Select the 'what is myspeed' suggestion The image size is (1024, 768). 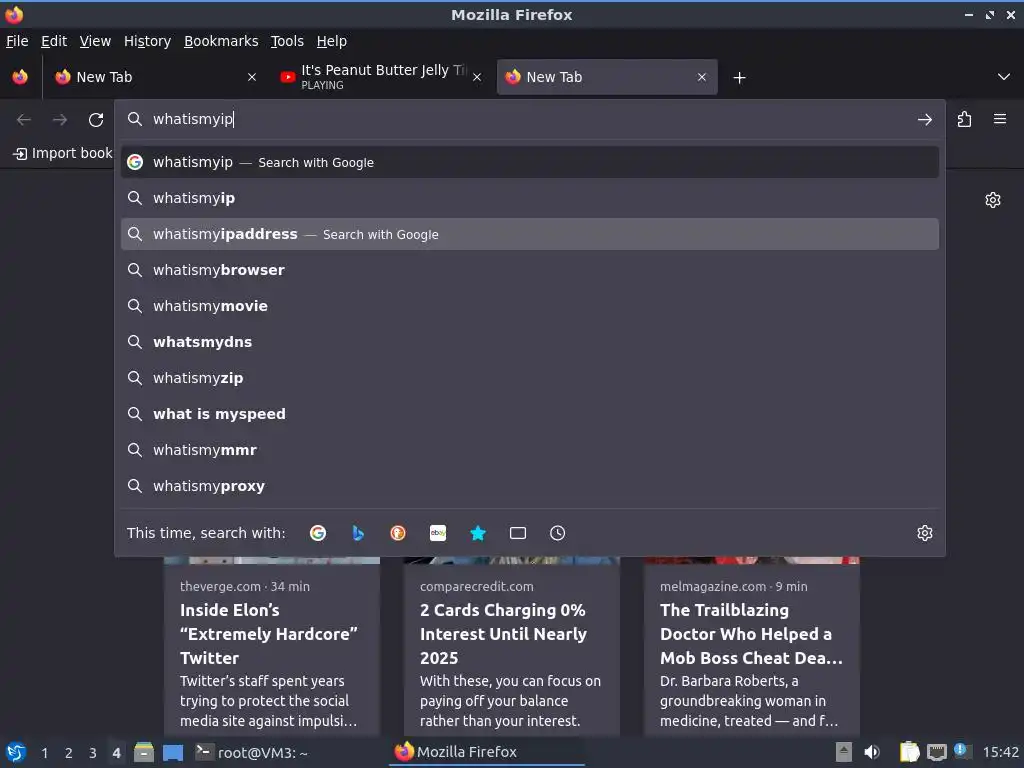click(x=530, y=413)
